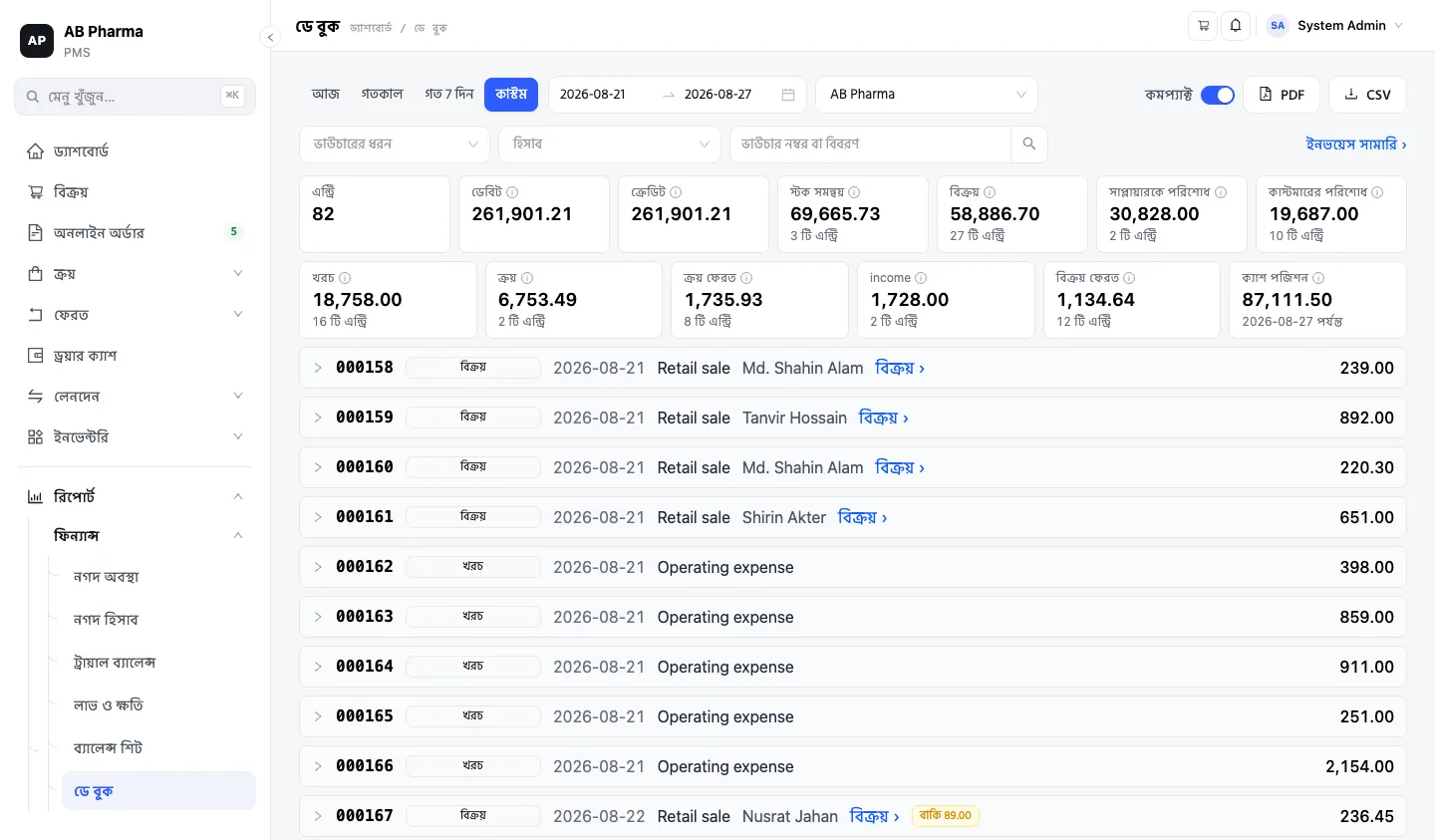Collapse the sidebar with the arrow button
The width and height of the screenshot is (1435, 840).
click(270, 37)
